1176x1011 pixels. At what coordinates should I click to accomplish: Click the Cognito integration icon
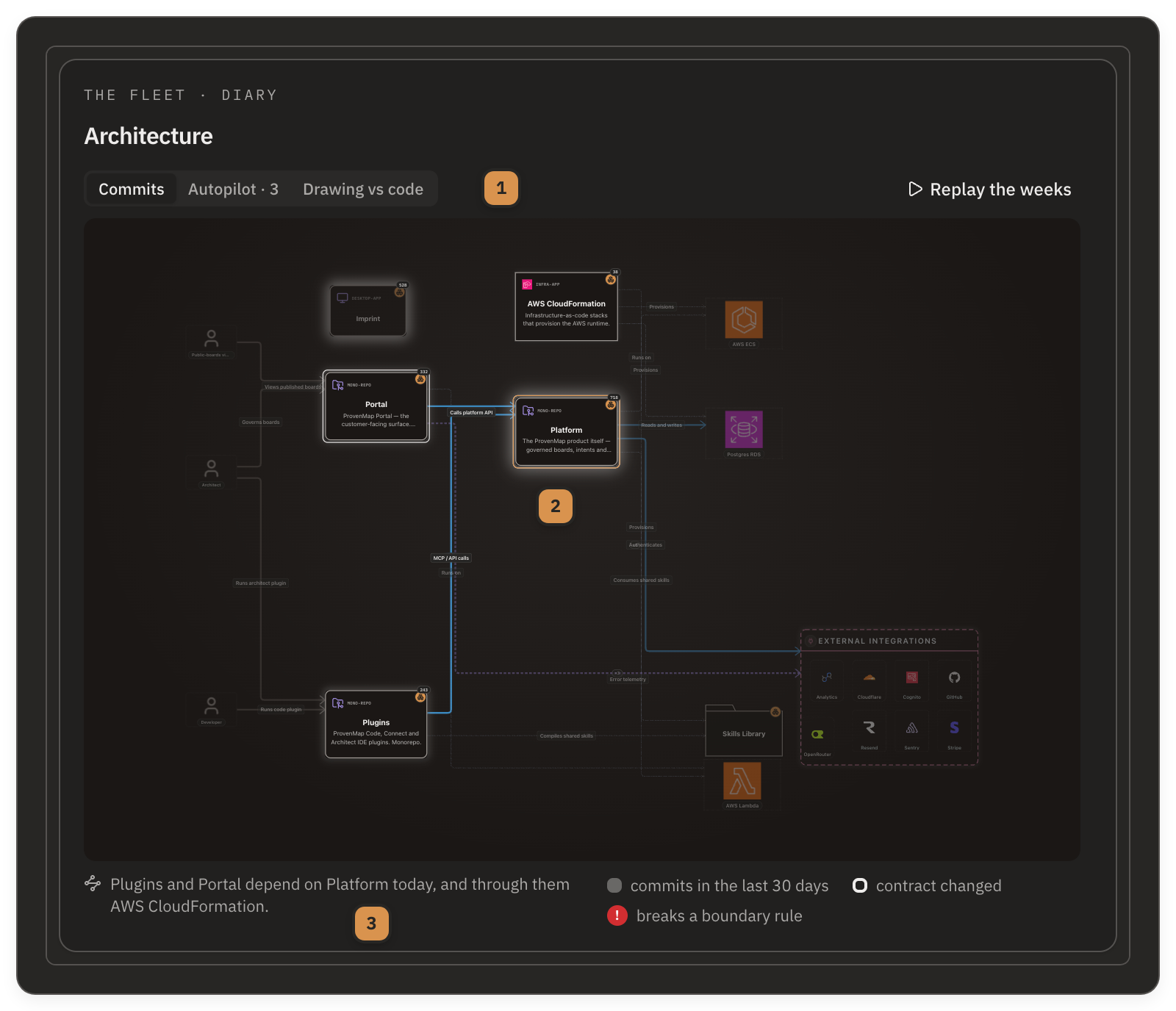(x=912, y=677)
